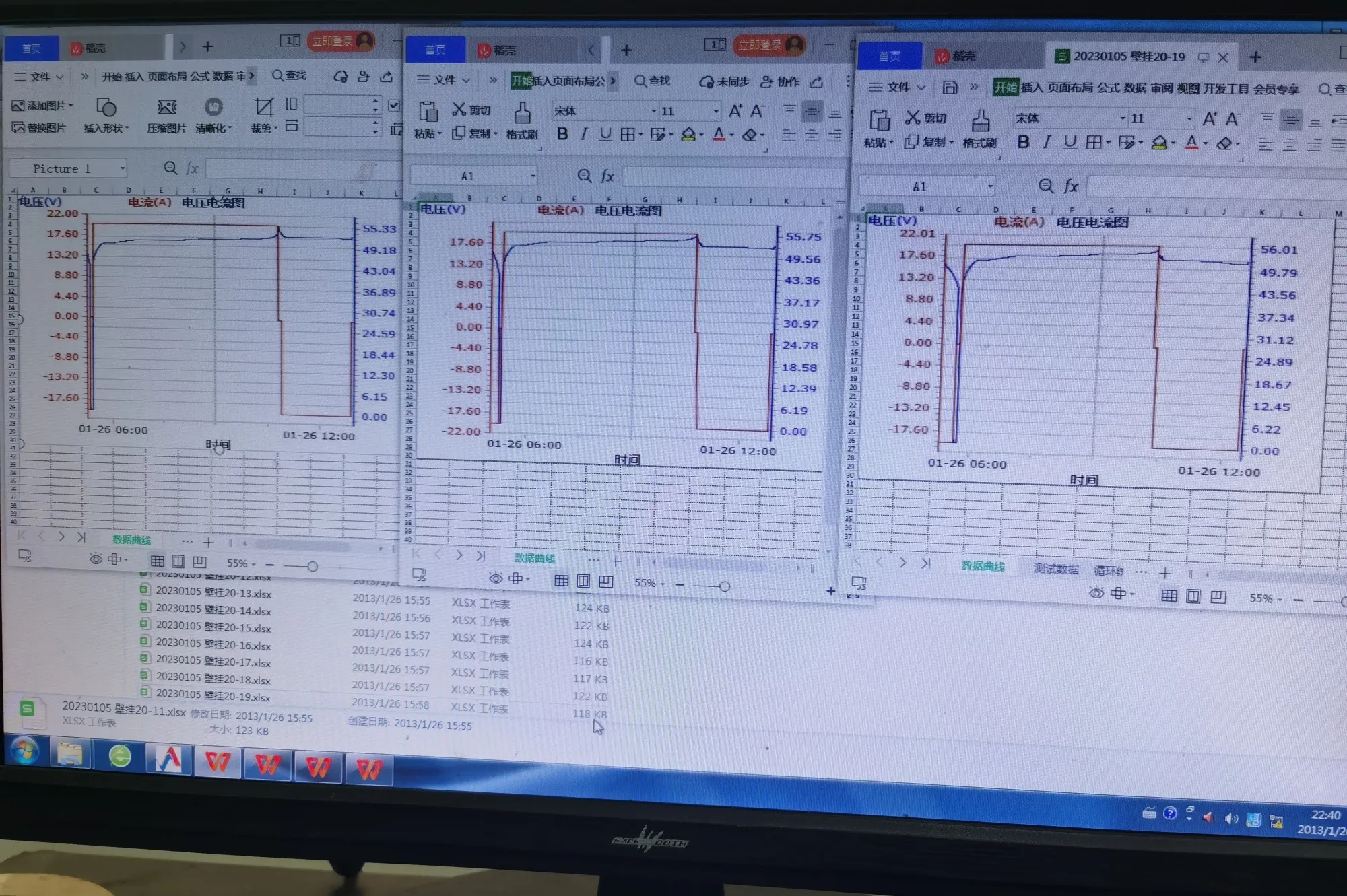Click the 裁剪 crop tool icon

263,108
